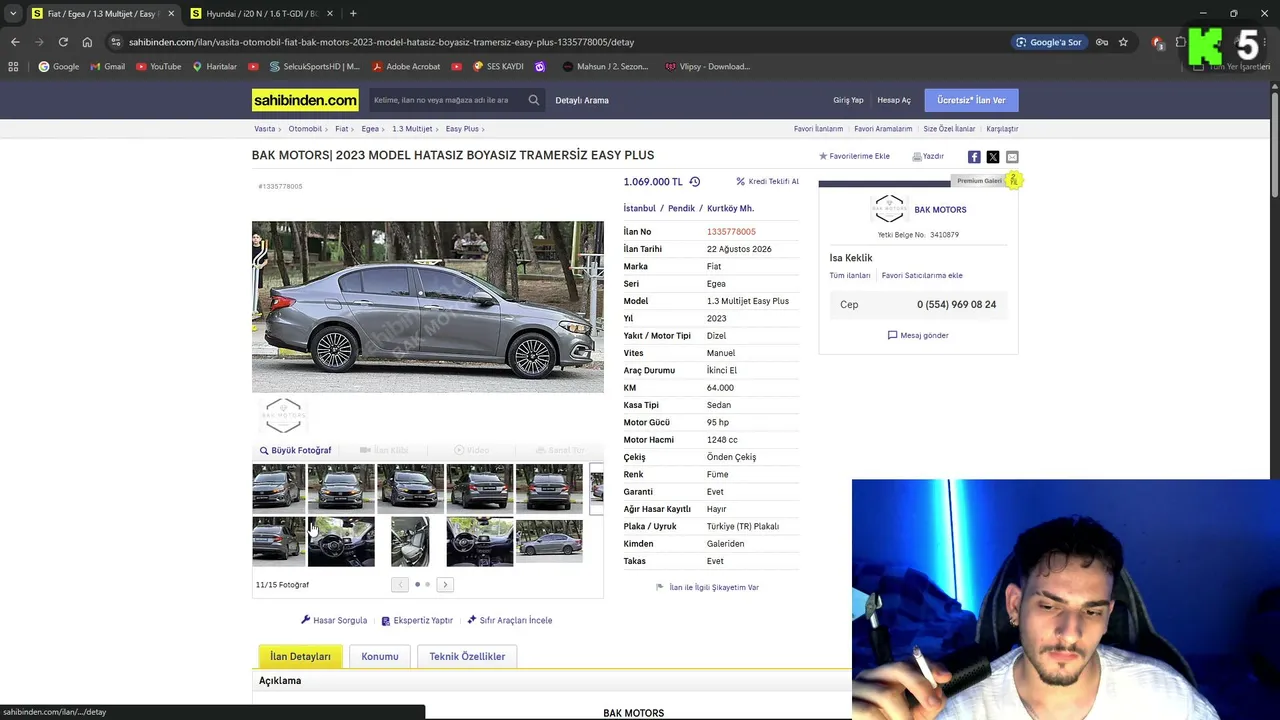1280x720 pixels.
Task: Open the Teknik Özellikler tab
Action: (x=467, y=656)
